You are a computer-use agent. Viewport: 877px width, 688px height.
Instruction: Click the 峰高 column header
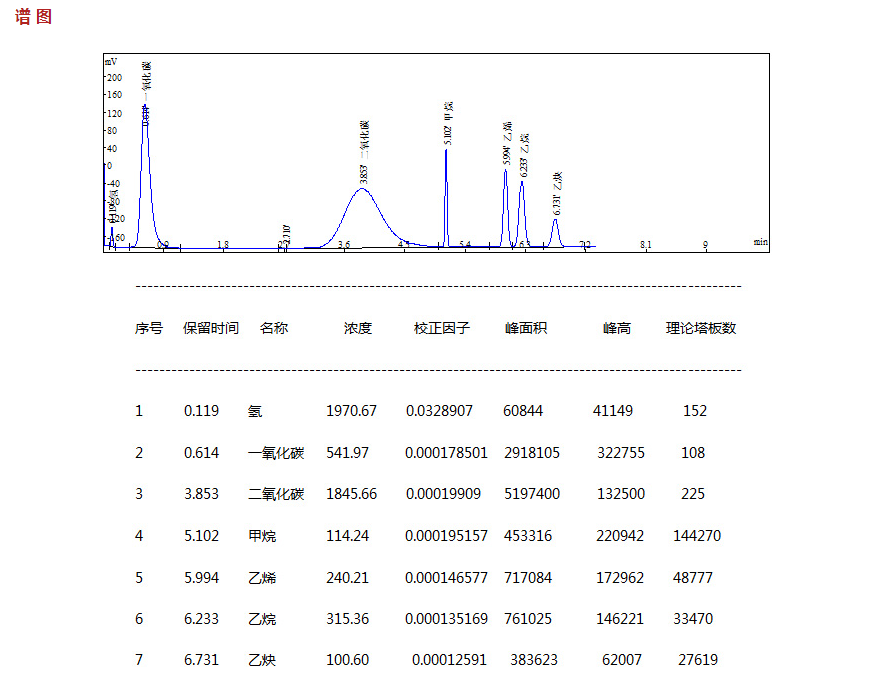(616, 328)
